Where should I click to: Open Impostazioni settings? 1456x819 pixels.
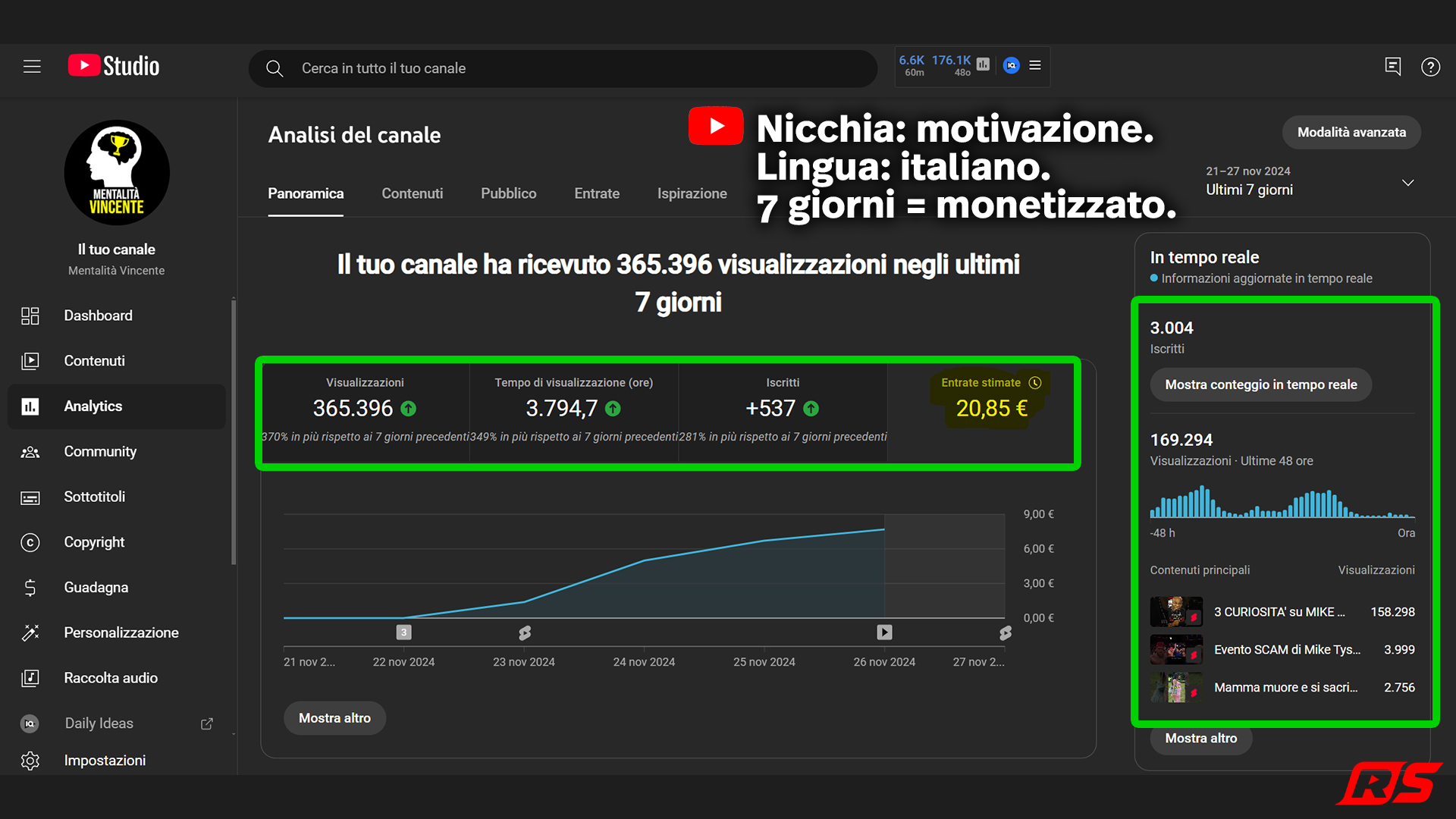[117, 761]
